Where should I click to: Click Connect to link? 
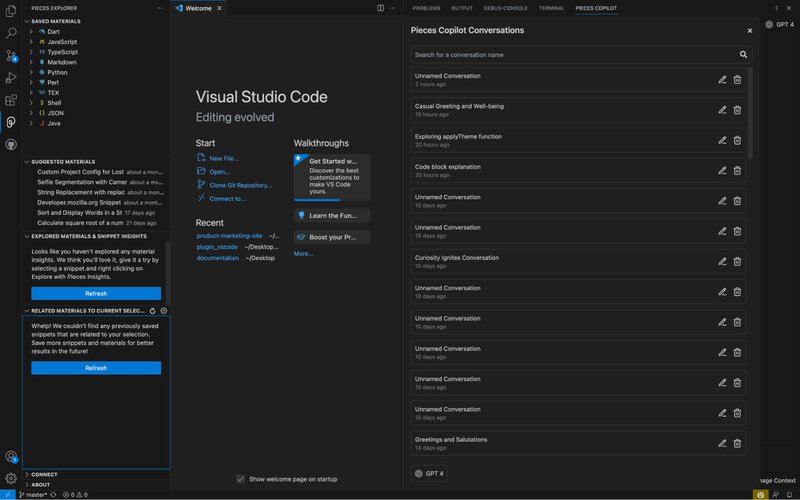click(227, 199)
